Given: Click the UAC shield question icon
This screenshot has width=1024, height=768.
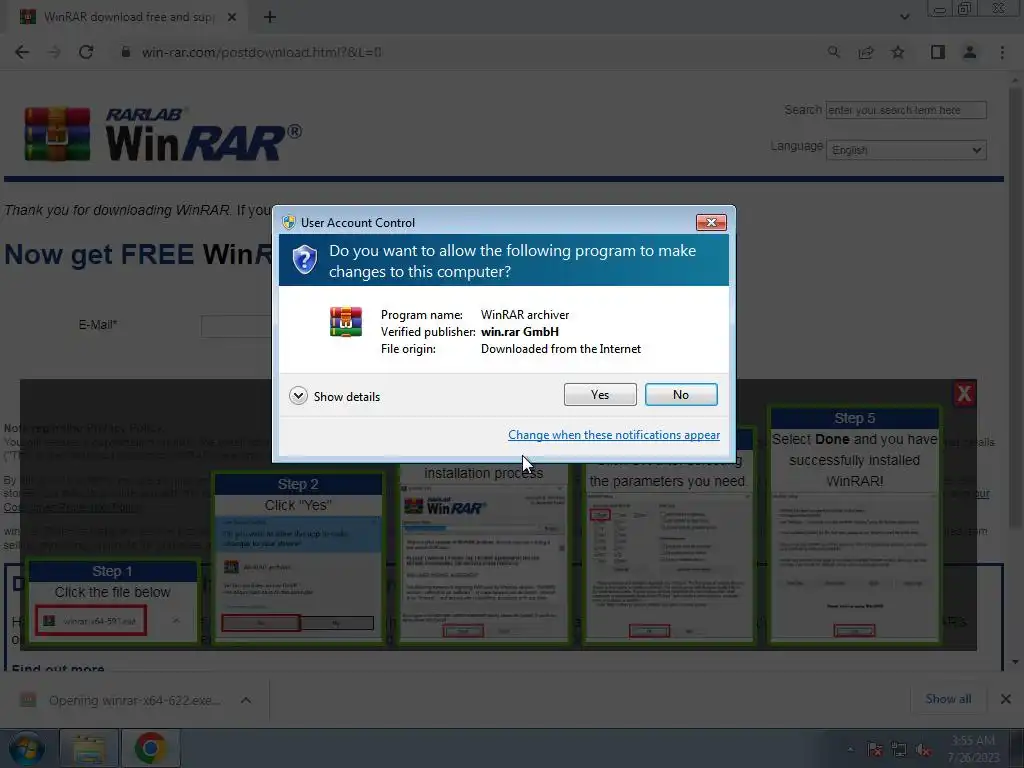Looking at the screenshot, I should coord(304,260).
